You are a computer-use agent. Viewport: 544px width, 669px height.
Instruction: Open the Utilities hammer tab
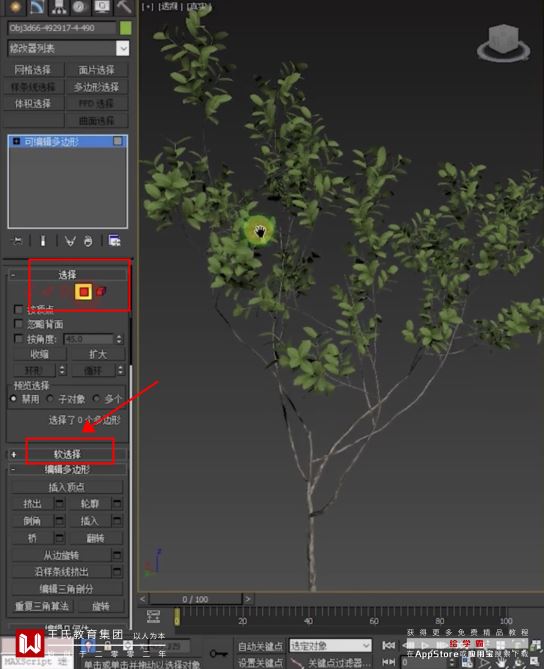[x=124, y=6]
